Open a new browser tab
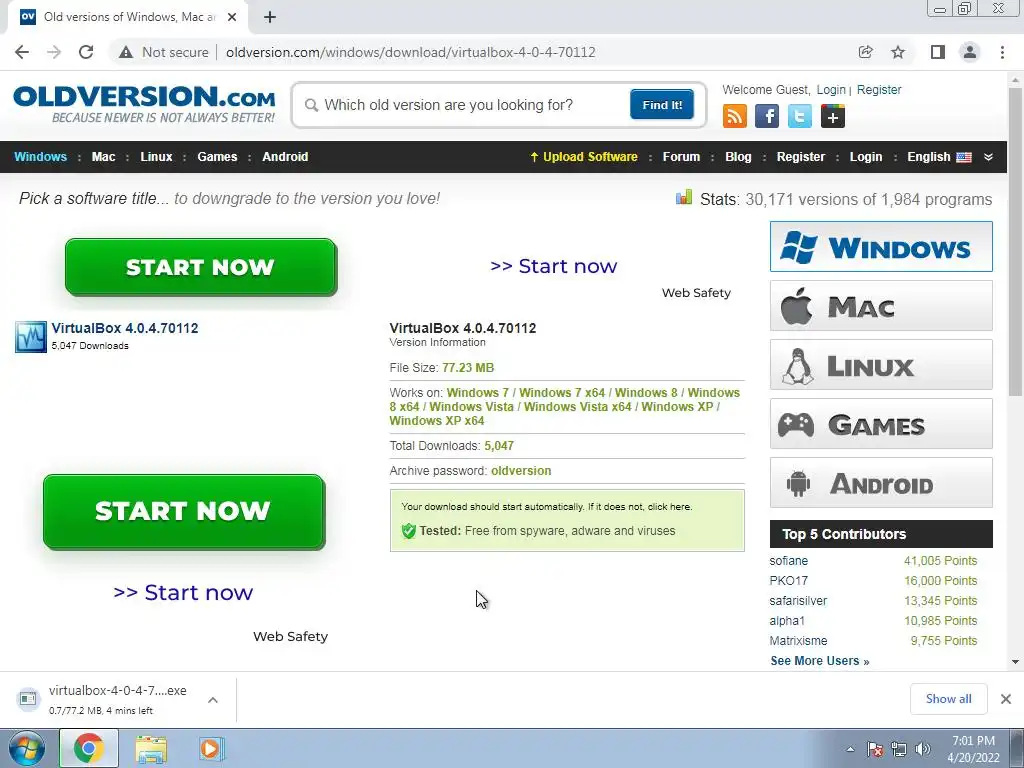 (270, 17)
